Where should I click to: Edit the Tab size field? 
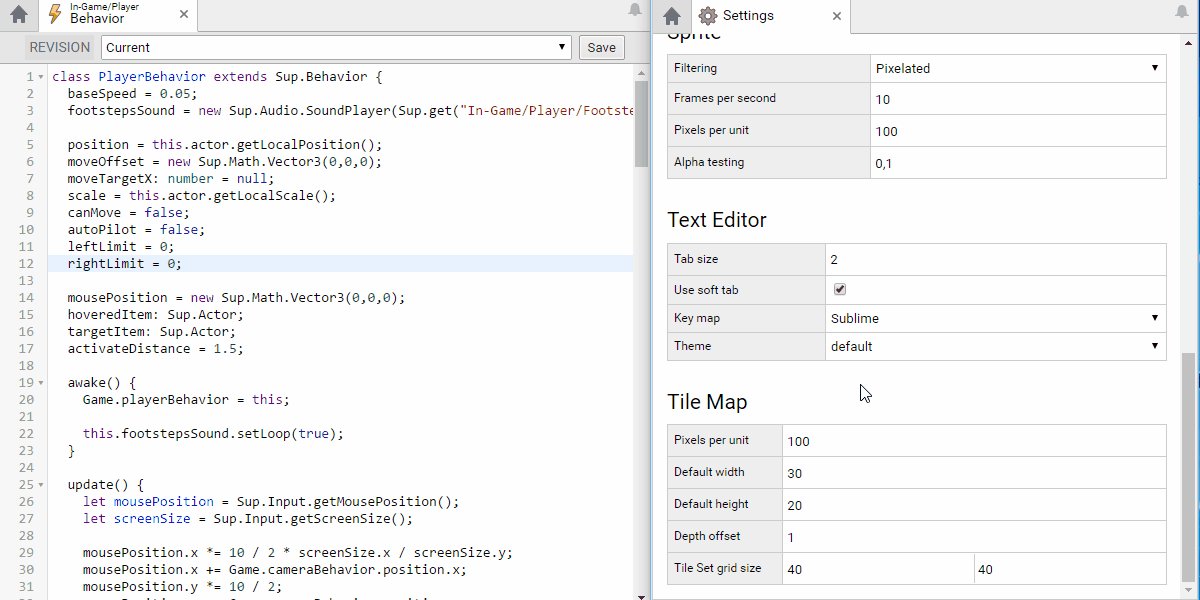[x=996, y=259]
